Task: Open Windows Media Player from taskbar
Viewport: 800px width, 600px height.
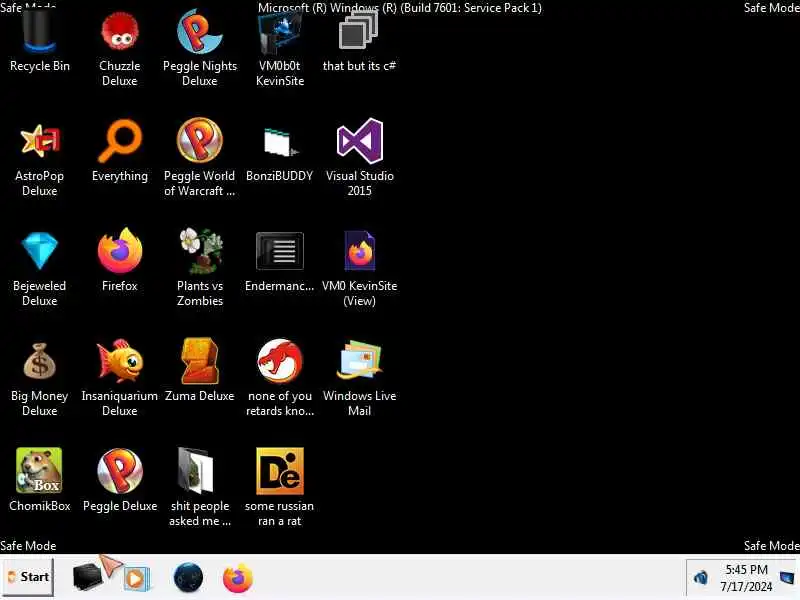Action: [135, 578]
